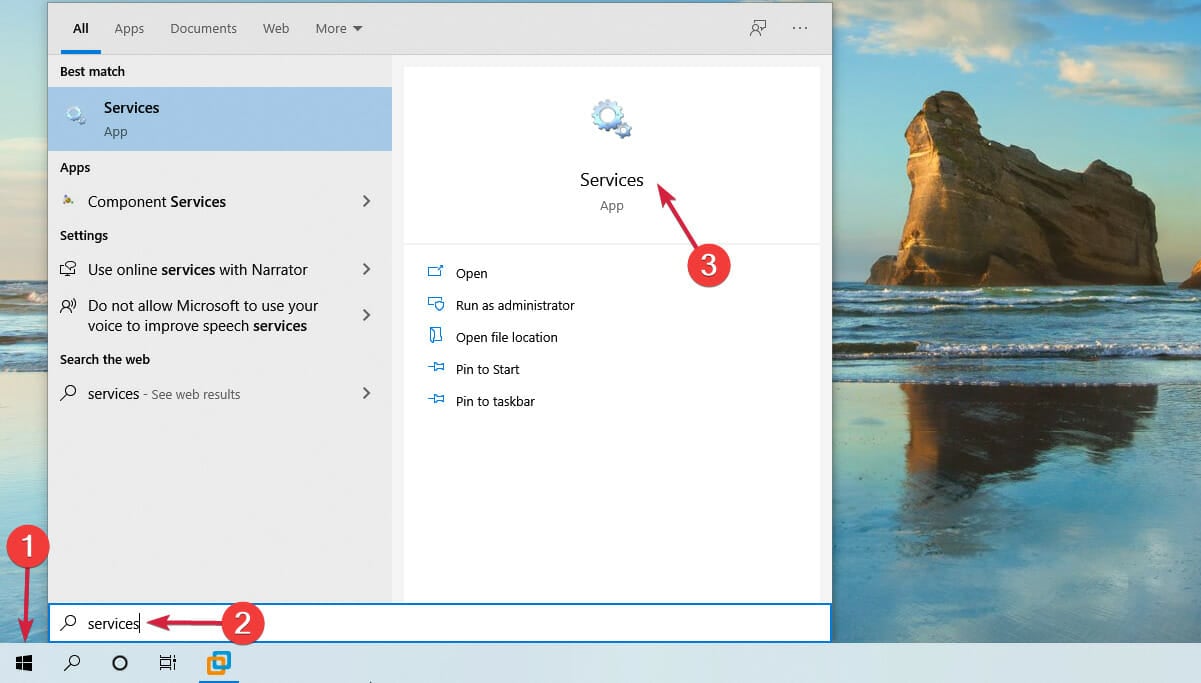This screenshot has height=683, width=1201.
Task: Open the taskbar search magnifier icon
Action: coord(72,662)
